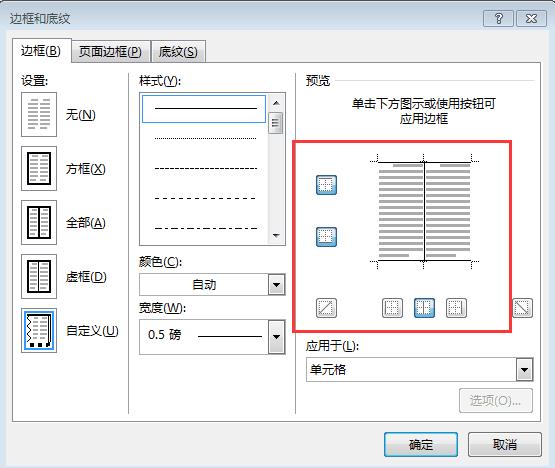Click the 虚框(D) label text

(86, 277)
